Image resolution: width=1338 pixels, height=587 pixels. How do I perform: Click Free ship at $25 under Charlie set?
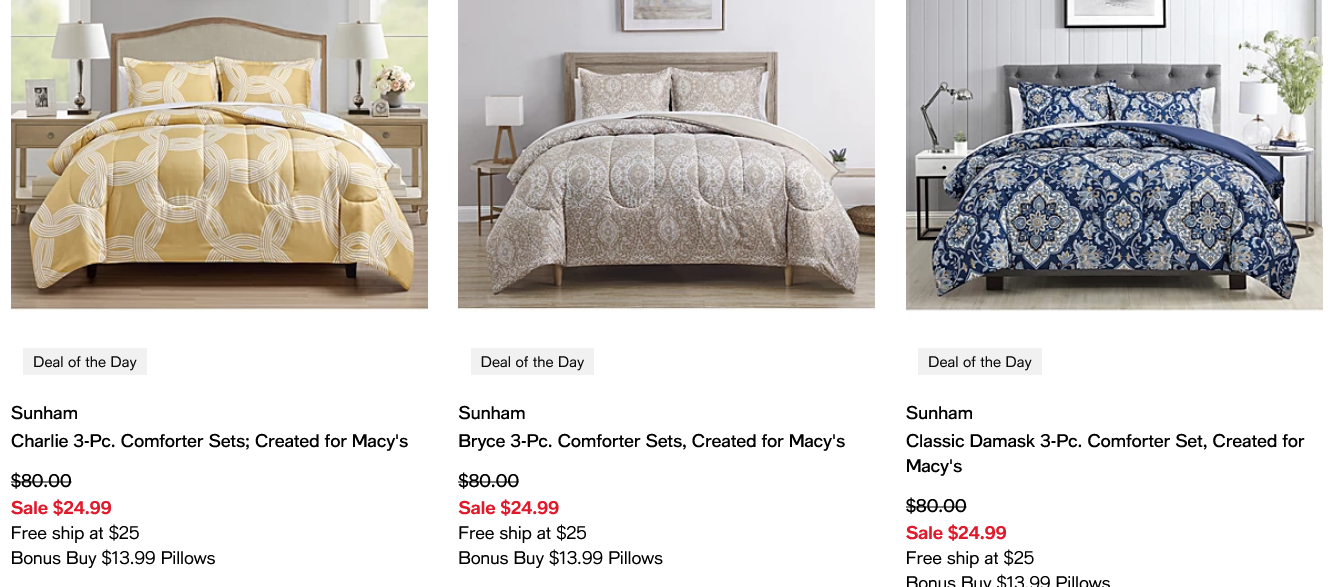[75, 533]
